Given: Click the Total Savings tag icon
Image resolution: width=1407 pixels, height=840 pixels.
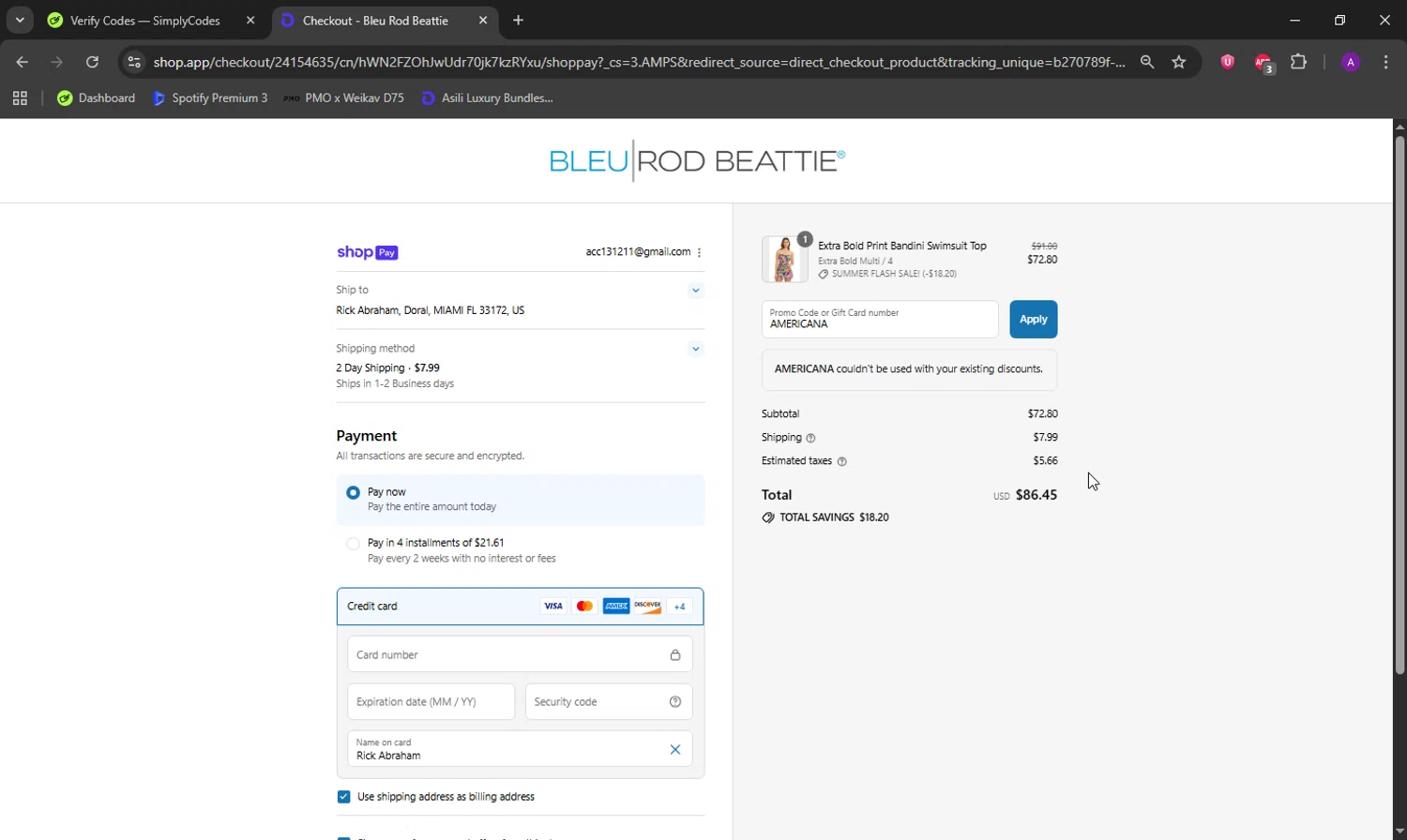Looking at the screenshot, I should (768, 517).
